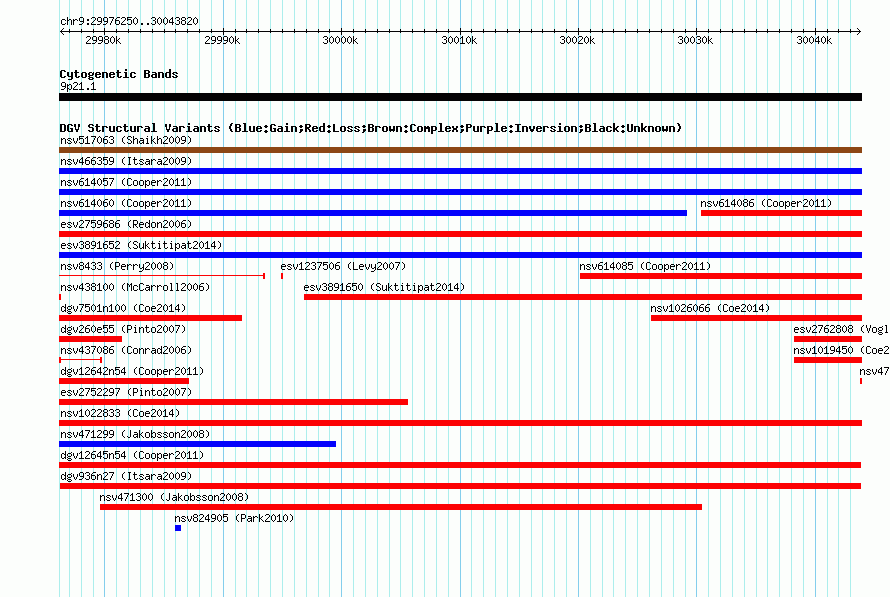Click the nsv438100 (McCarroll2006) label
Screen dimensions: 890x597
(135, 287)
